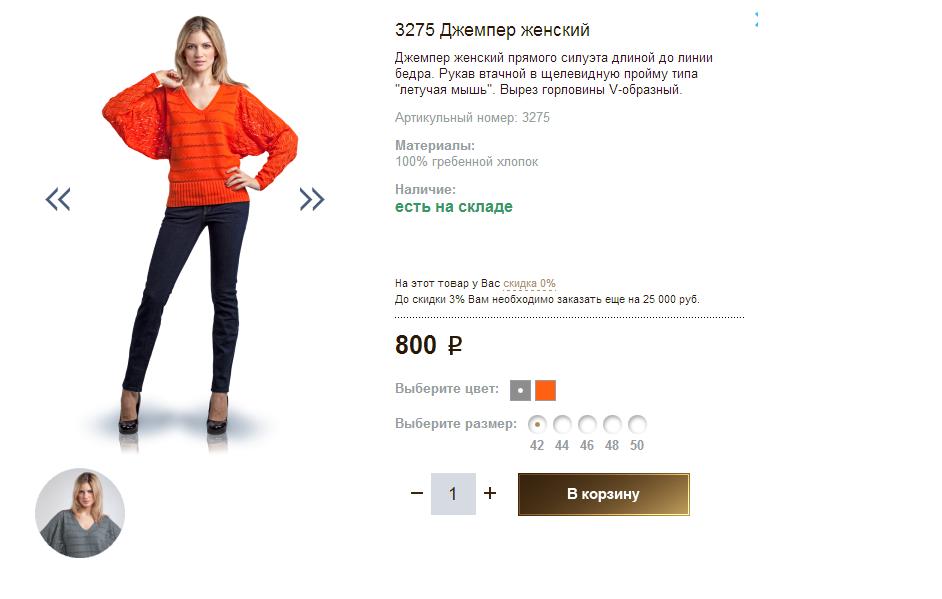Decrease quantity with the minus sign
This screenshot has width=942, height=599.
tap(417, 493)
